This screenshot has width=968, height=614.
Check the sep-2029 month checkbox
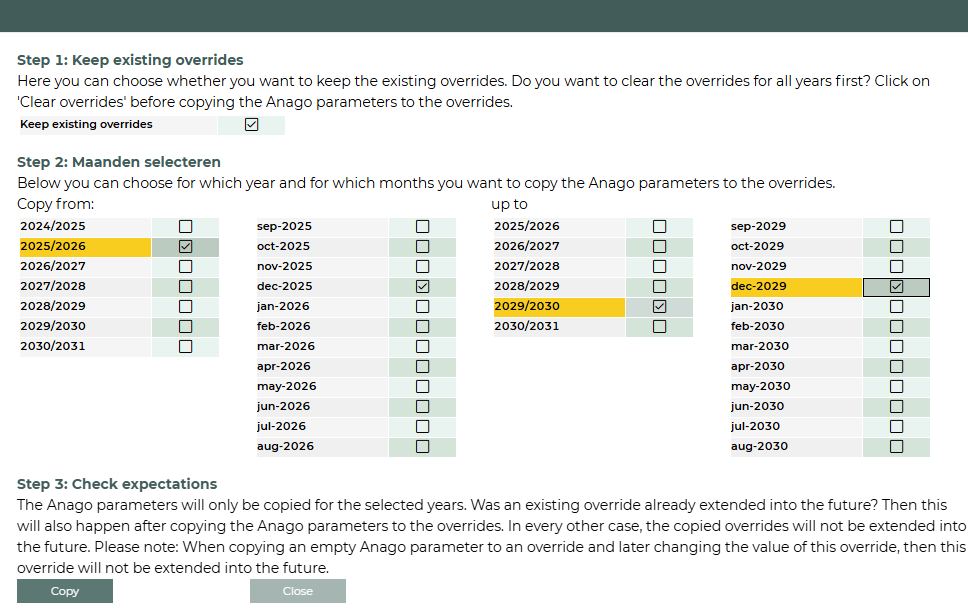pos(896,226)
